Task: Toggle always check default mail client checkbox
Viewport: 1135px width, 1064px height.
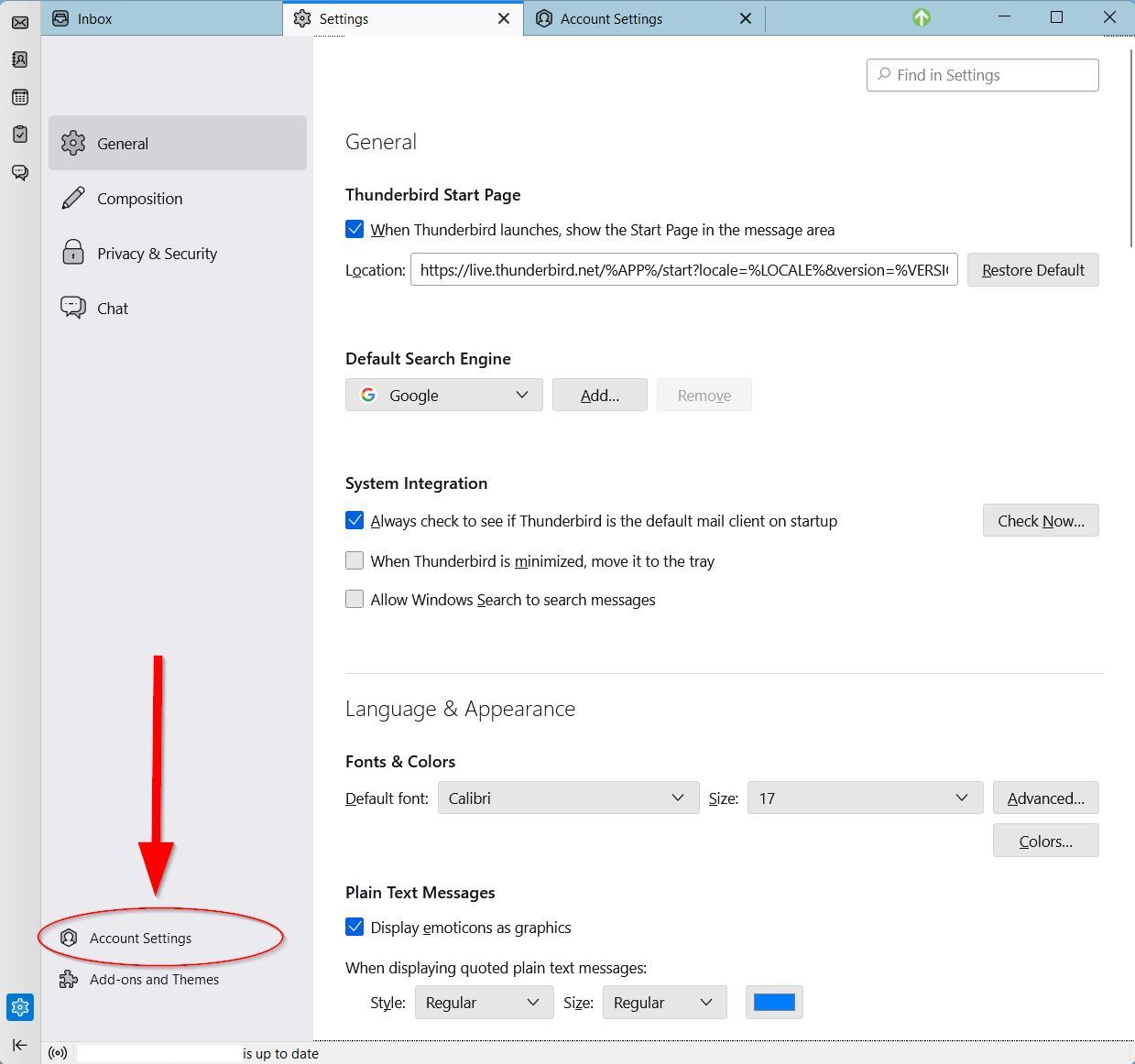Action: click(355, 520)
